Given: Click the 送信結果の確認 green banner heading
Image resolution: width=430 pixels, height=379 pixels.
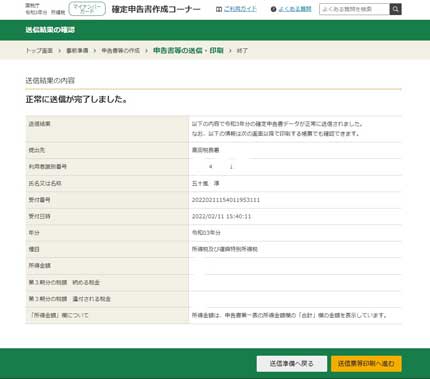Looking at the screenshot, I should click(x=50, y=30).
